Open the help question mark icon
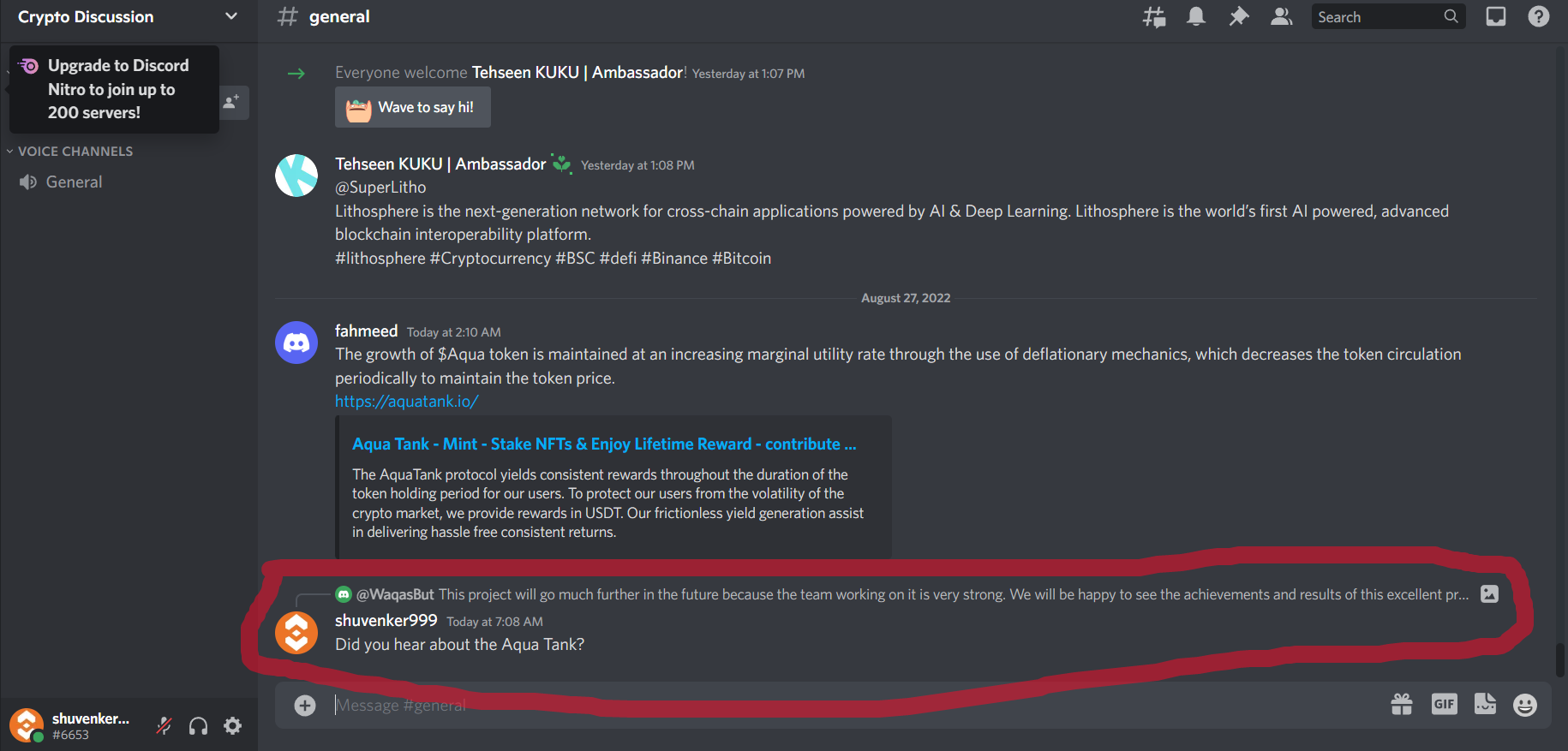 tap(1539, 16)
